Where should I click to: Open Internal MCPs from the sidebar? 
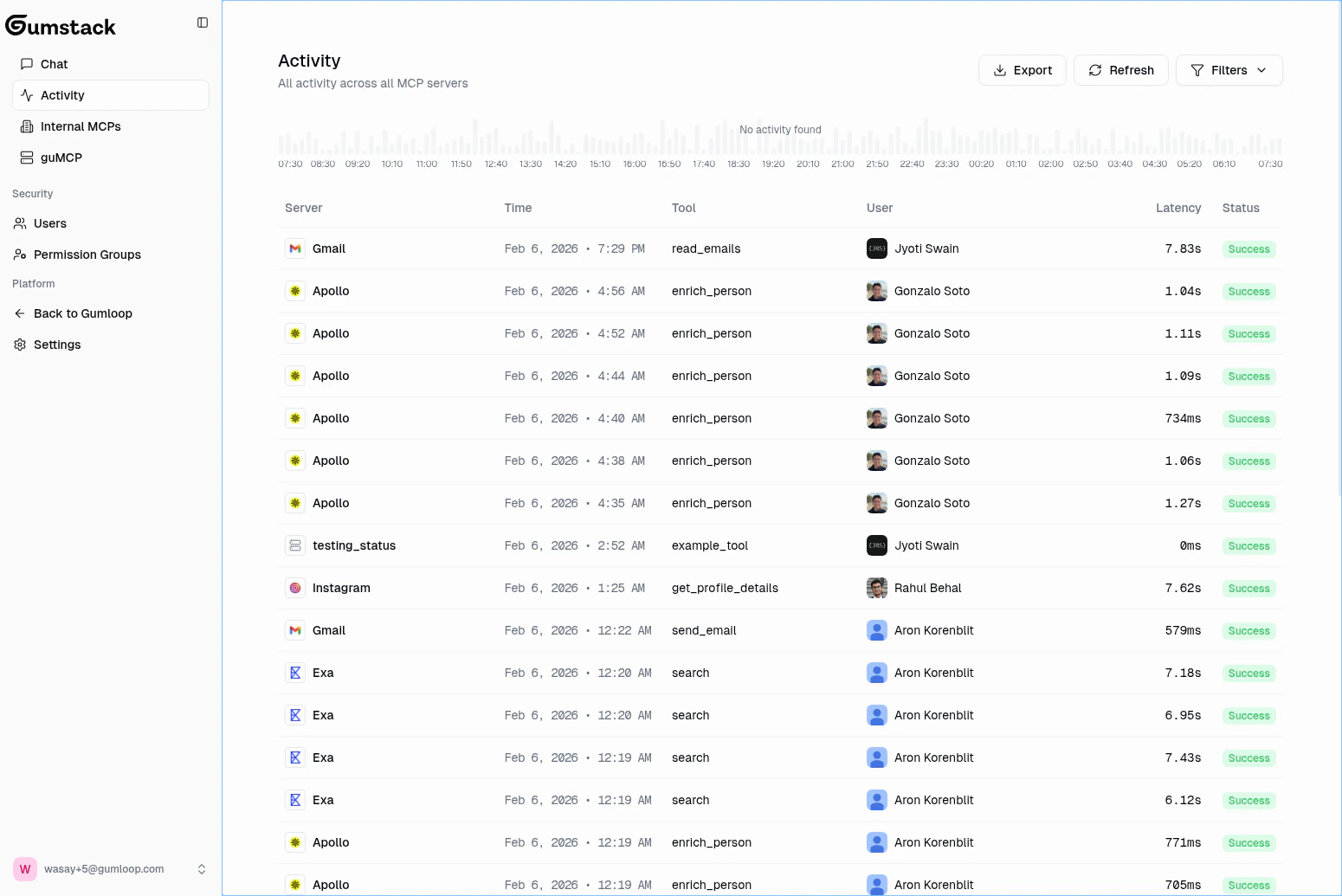26,126
